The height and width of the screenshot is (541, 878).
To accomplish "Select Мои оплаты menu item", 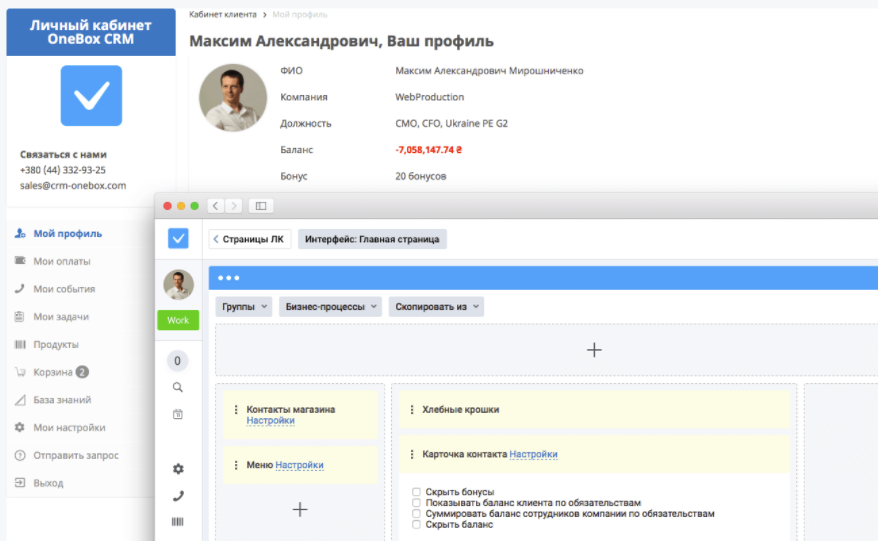I will coord(62,261).
